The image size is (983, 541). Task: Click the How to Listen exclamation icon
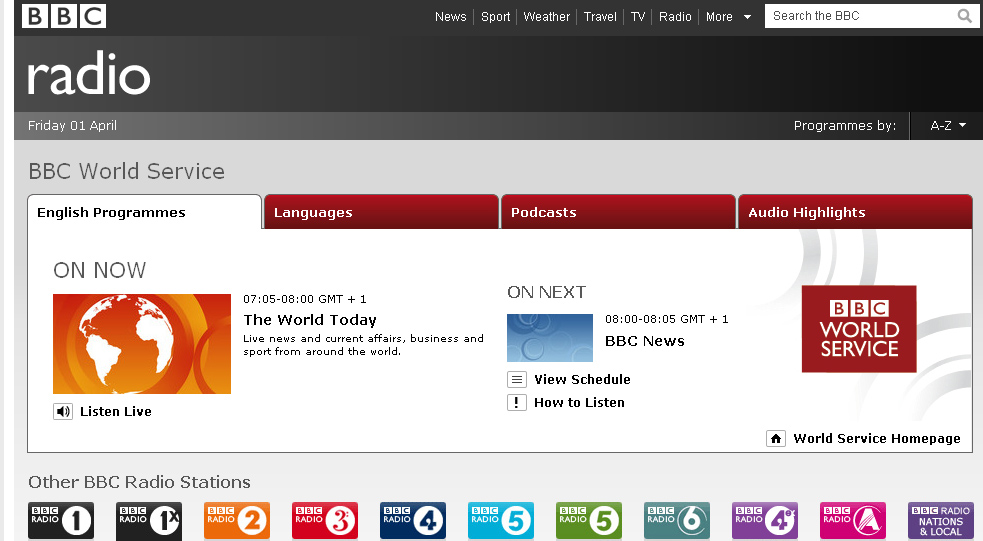pos(517,402)
